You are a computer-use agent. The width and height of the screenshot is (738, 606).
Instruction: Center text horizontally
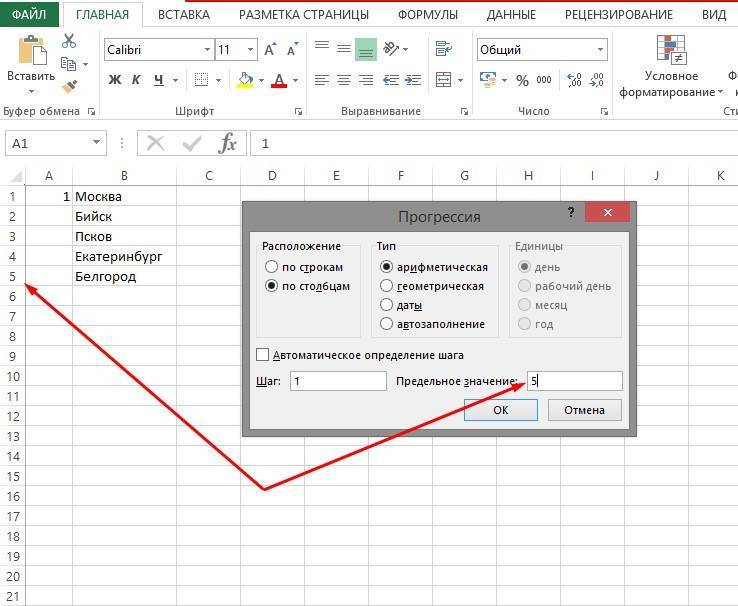[344, 80]
